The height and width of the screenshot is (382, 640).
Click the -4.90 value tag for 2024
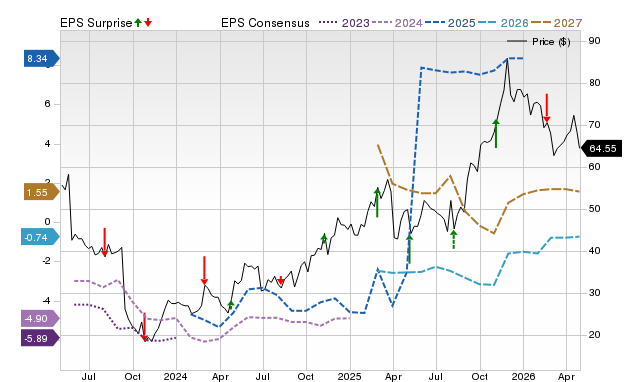[x=40, y=318]
